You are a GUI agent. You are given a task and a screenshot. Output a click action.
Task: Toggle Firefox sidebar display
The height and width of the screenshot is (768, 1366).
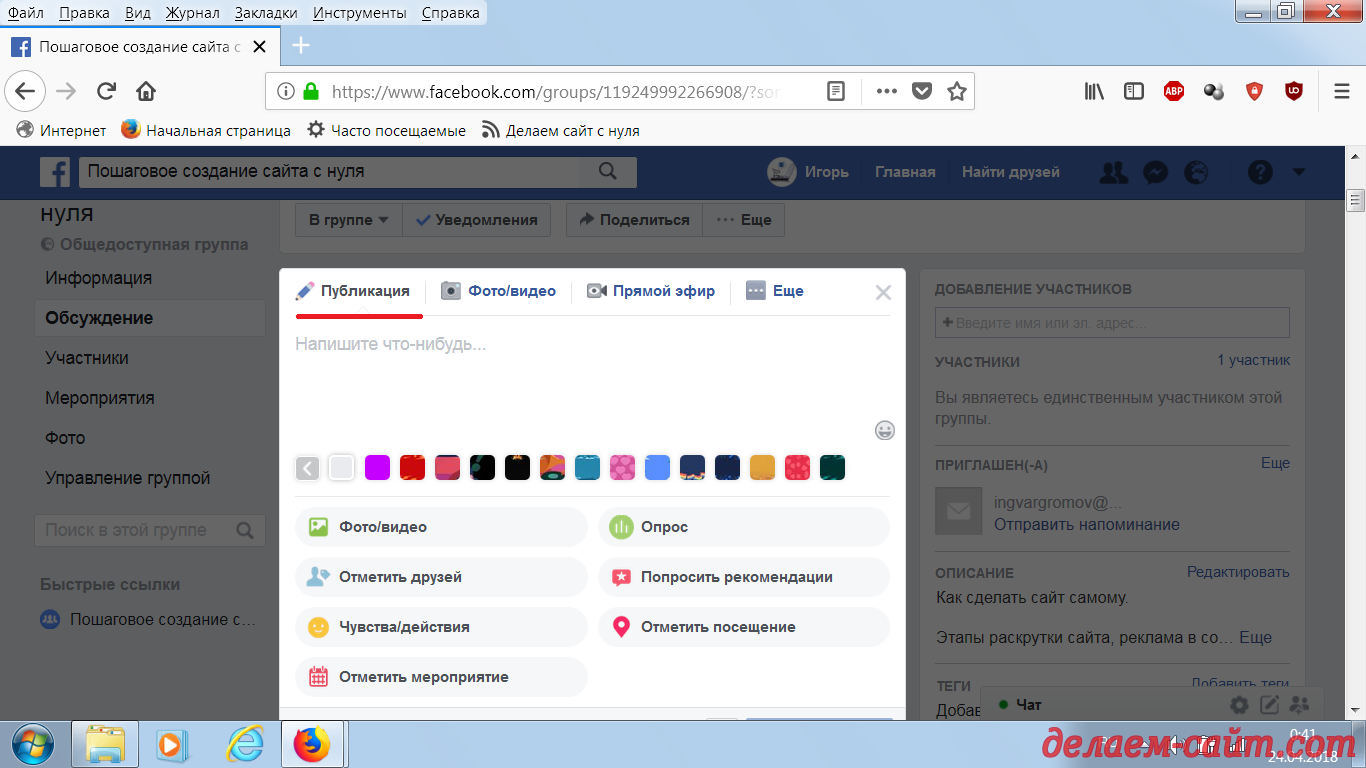click(x=1134, y=91)
